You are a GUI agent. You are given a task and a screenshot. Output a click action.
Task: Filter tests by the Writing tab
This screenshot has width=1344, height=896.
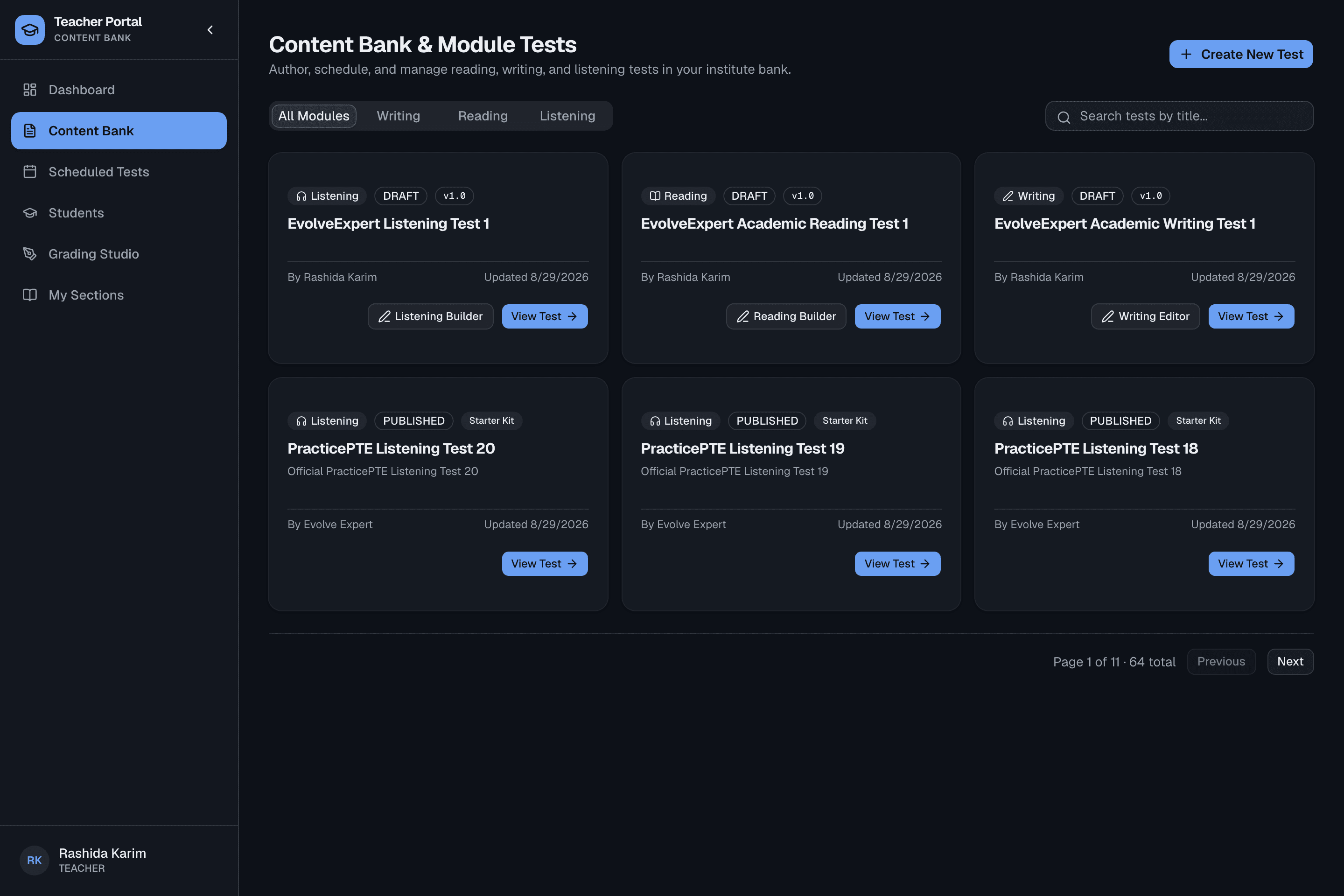[x=398, y=116]
